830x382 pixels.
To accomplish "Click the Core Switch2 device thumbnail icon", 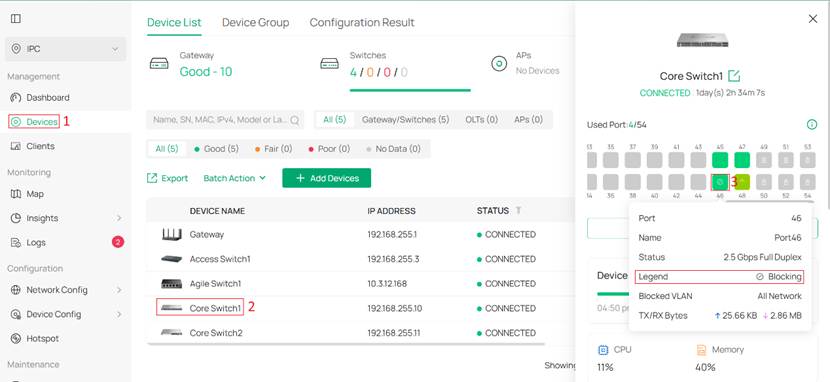I will [x=172, y=333].
